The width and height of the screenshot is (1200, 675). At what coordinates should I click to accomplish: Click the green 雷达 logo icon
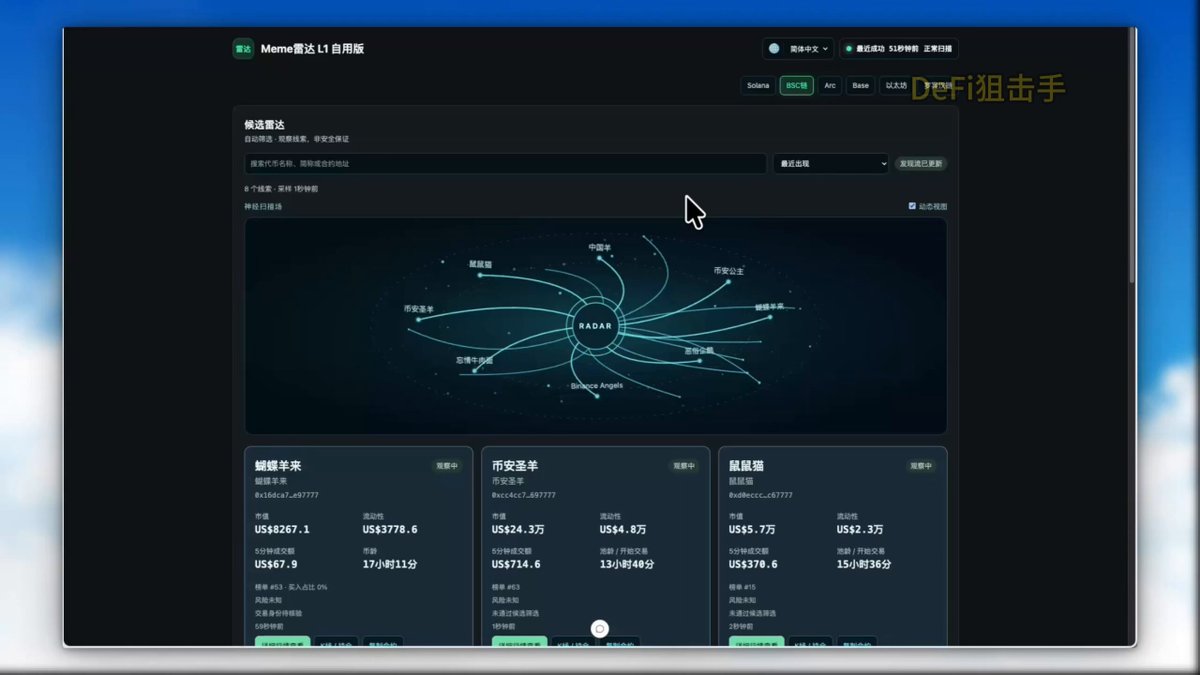(243, 49)
